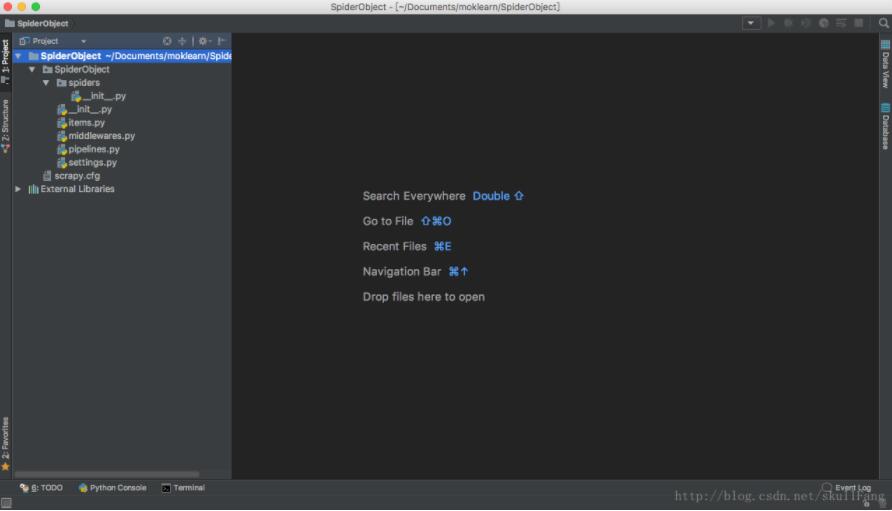Select scrapy.cfg file
Screen dimensions: 892x511
[72, 176]
